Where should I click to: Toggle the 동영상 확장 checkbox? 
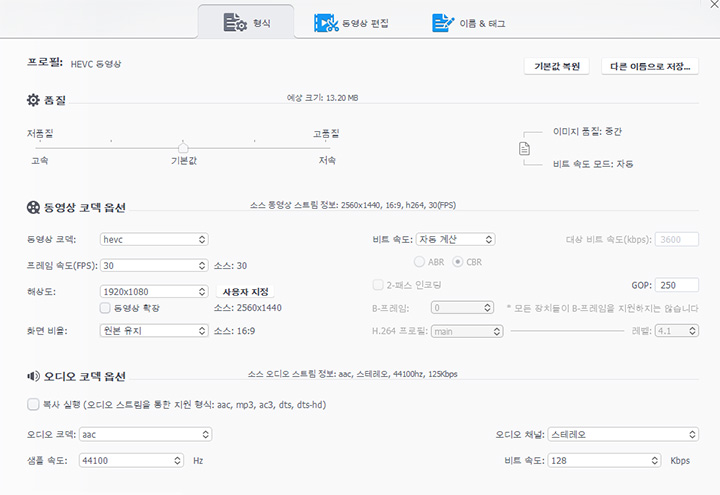(x=105, y=308)
